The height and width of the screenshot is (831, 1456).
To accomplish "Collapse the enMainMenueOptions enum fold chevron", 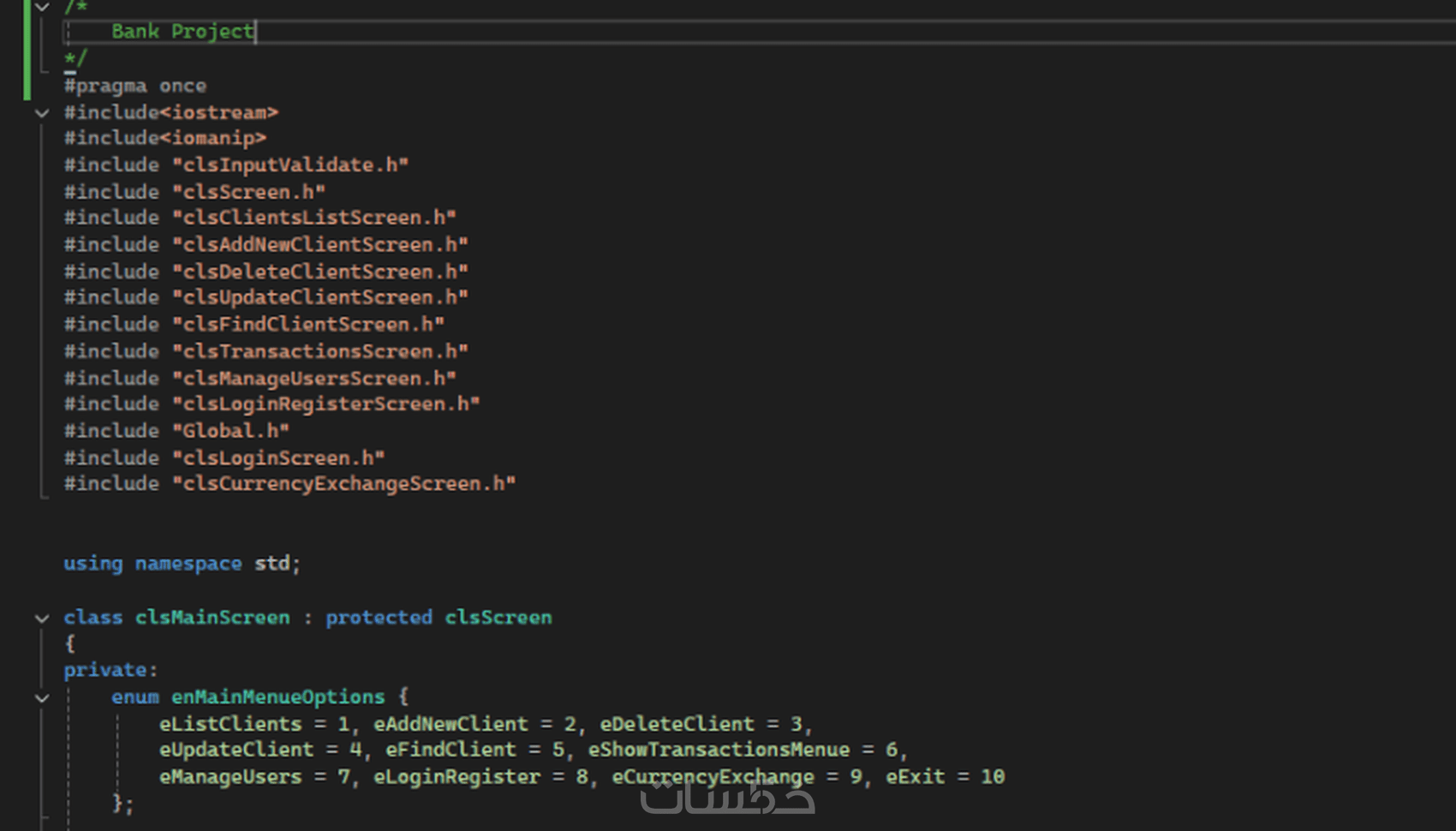I will coord(41,698).
